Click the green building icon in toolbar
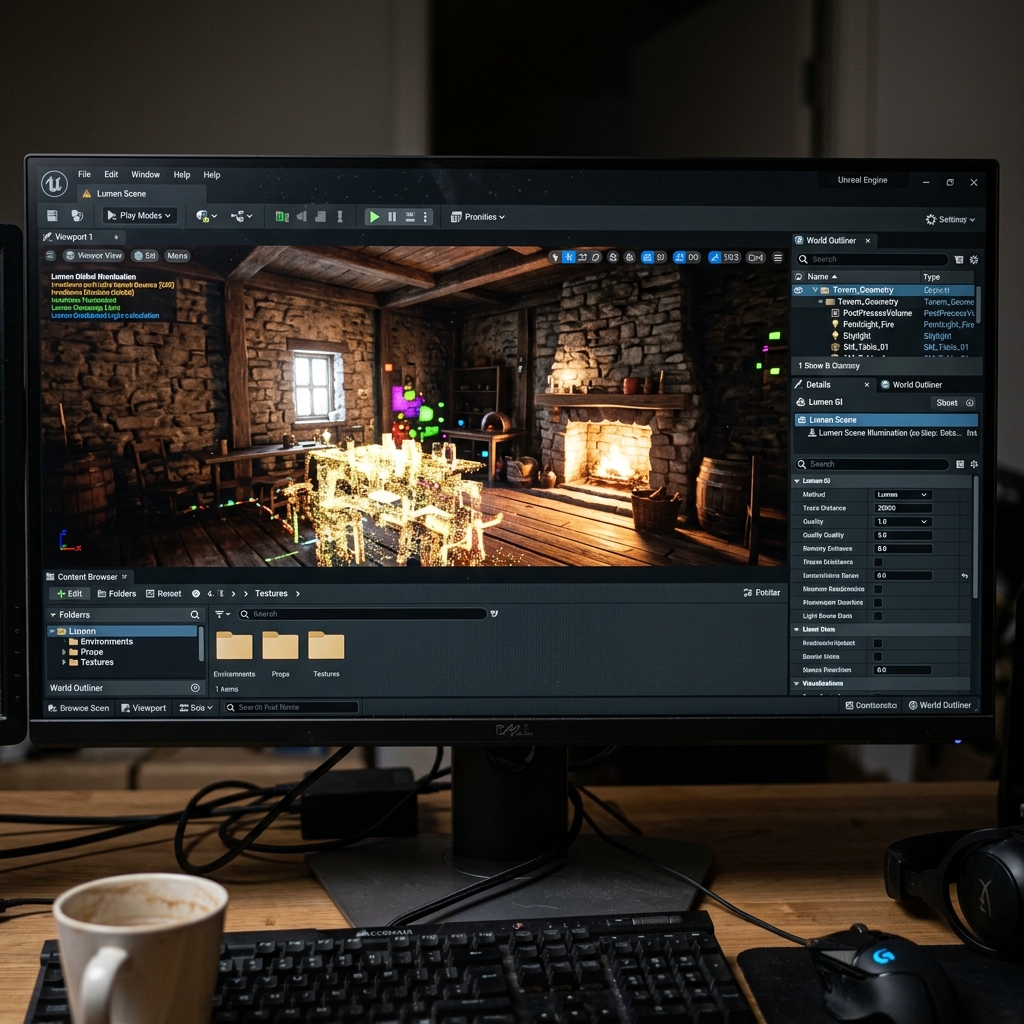 [282, 216]
